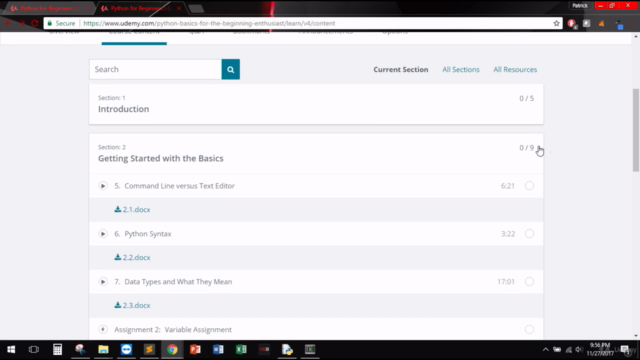Switch to Chrome on the taskbar
This screenshot has height=360, width=640.
click(172, 349)
